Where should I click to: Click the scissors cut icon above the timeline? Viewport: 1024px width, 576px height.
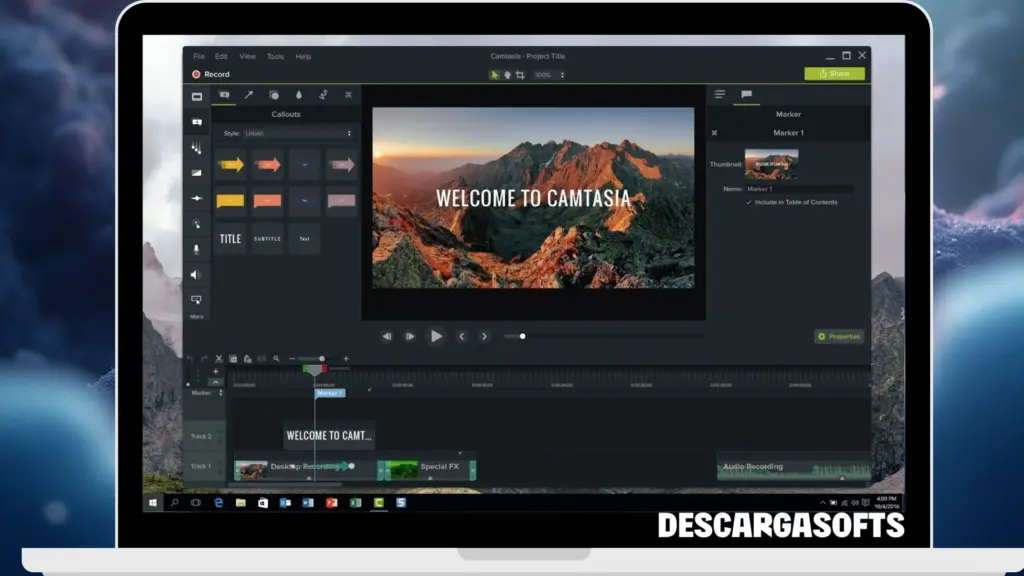(x=219, y=357)
